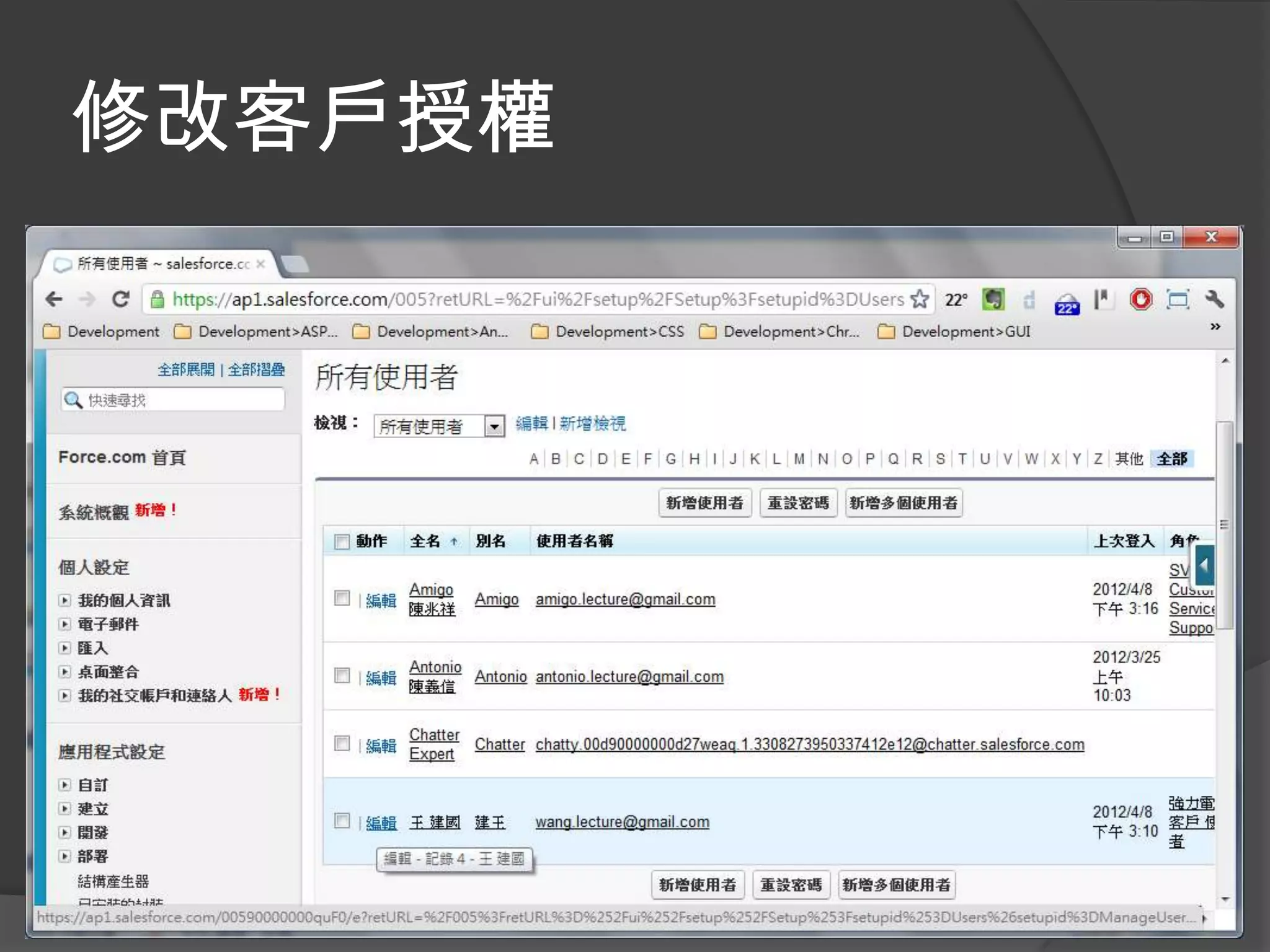Click 系統概觀 in sidebar
Screen dimensions: 1270x952
click(93, 512)
